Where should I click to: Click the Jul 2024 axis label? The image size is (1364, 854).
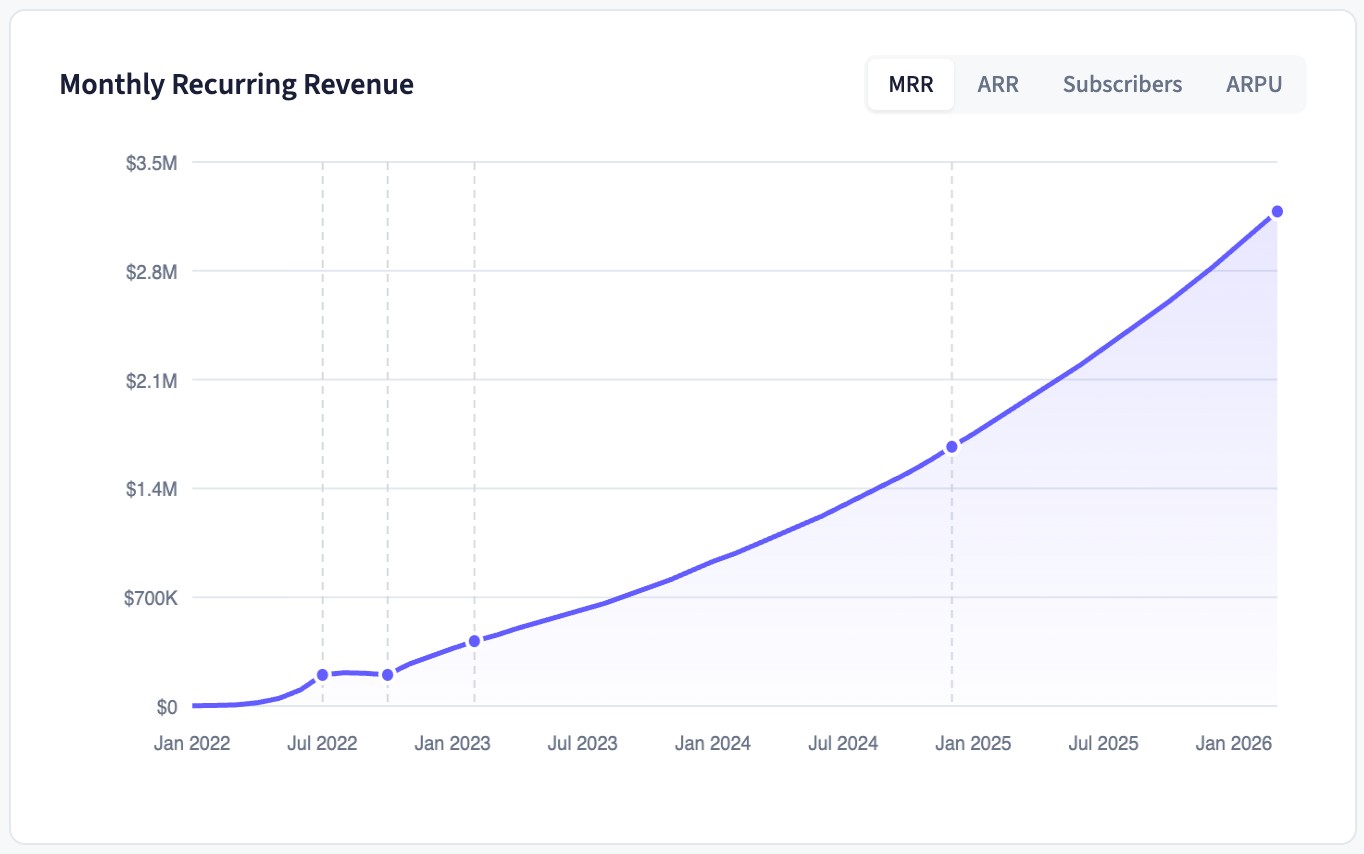click(x=843, y=743)
